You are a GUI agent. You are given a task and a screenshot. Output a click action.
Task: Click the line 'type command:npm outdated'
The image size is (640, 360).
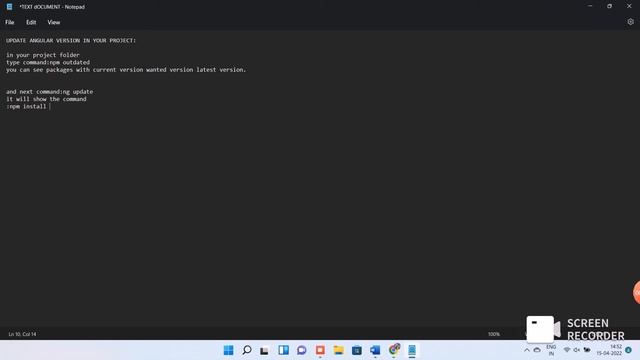(48, 62)
